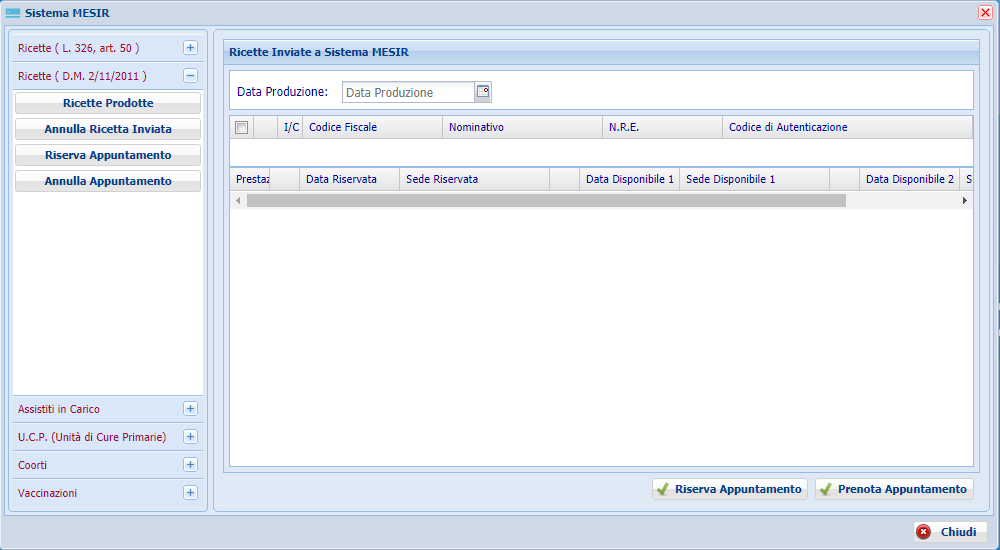Open the Data Produzione calendar picker
The width and height of the screenshot is (1000, 550).
(483, 92)
